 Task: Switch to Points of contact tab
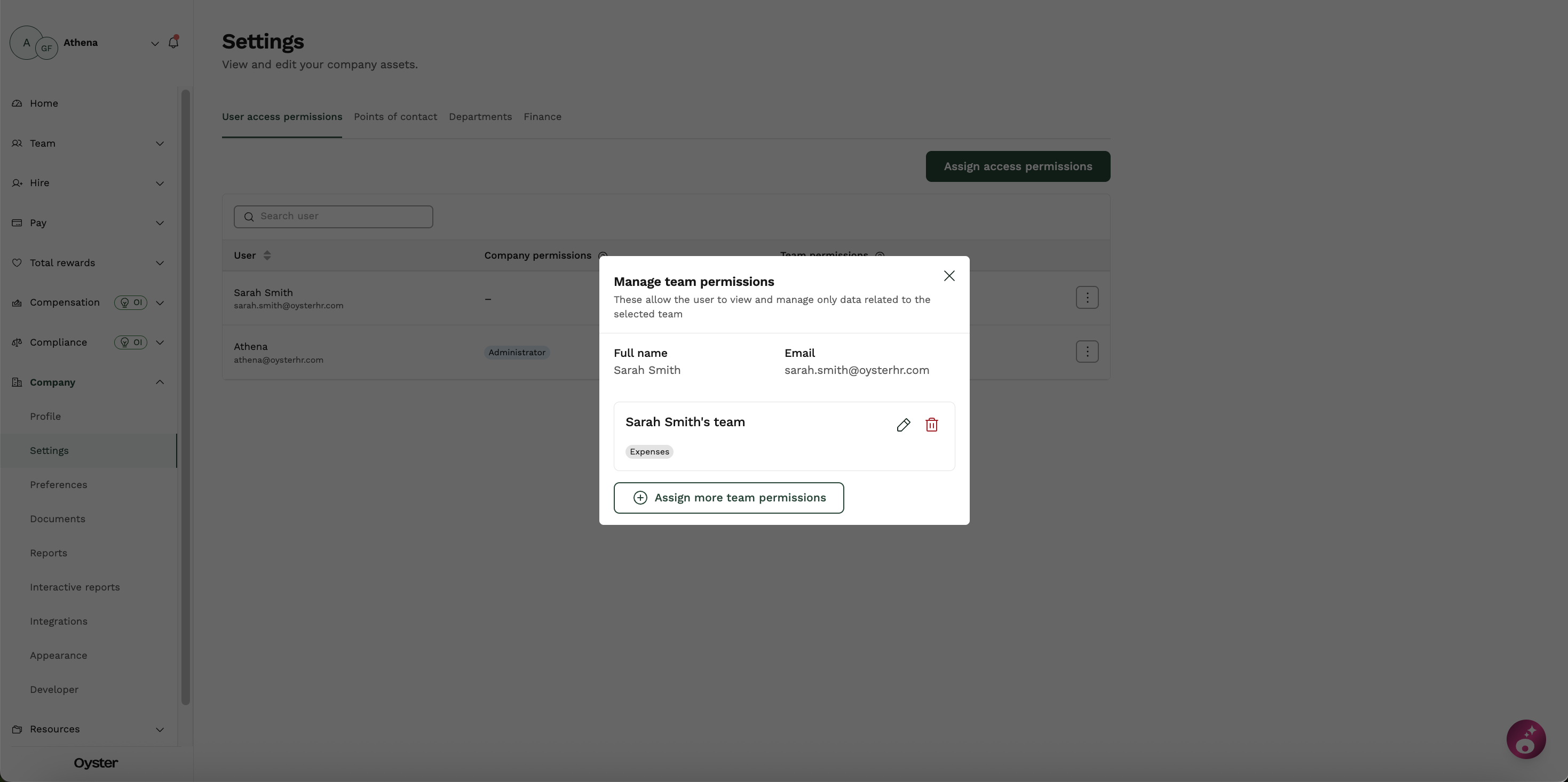click(395, 117)
